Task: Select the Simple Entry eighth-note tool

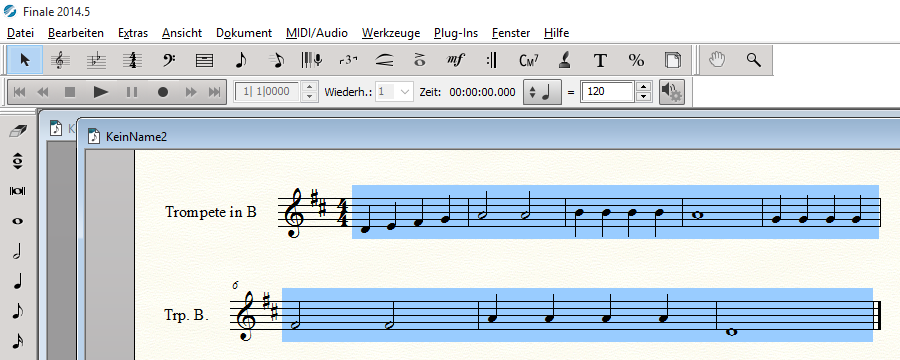Action: [240, 60]
